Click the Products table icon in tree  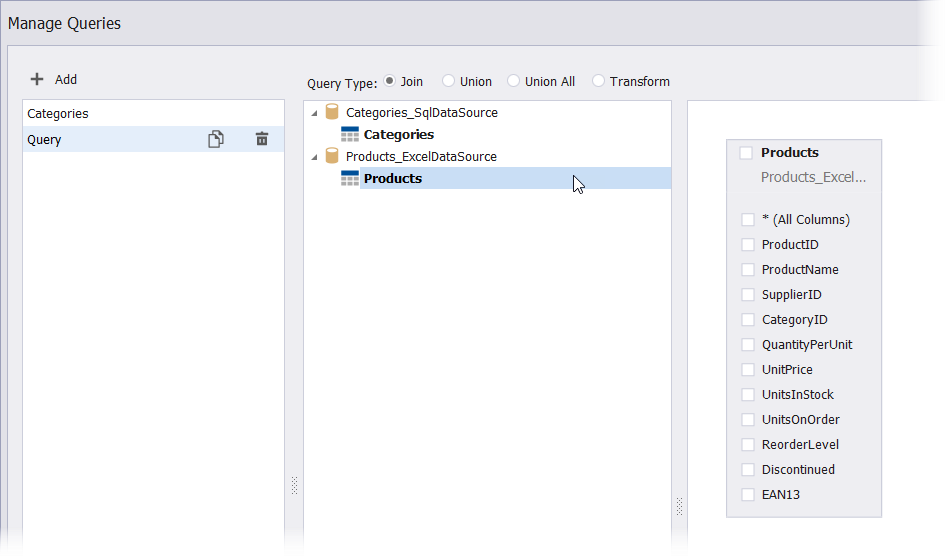(x=350, y=179)
